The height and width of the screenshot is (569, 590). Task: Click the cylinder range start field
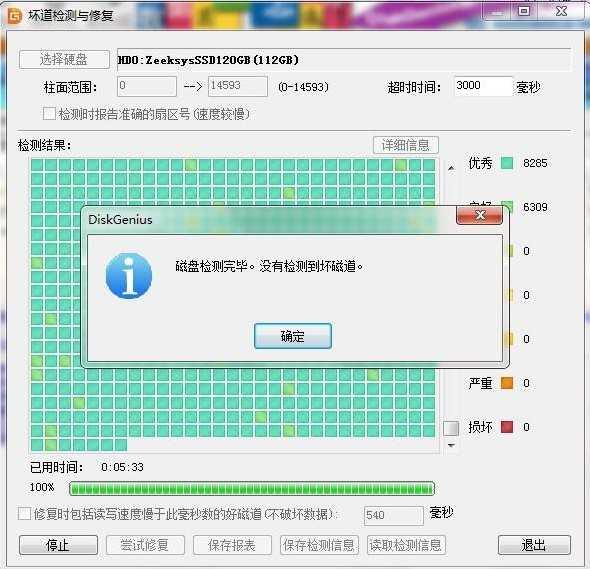(147, 86)
